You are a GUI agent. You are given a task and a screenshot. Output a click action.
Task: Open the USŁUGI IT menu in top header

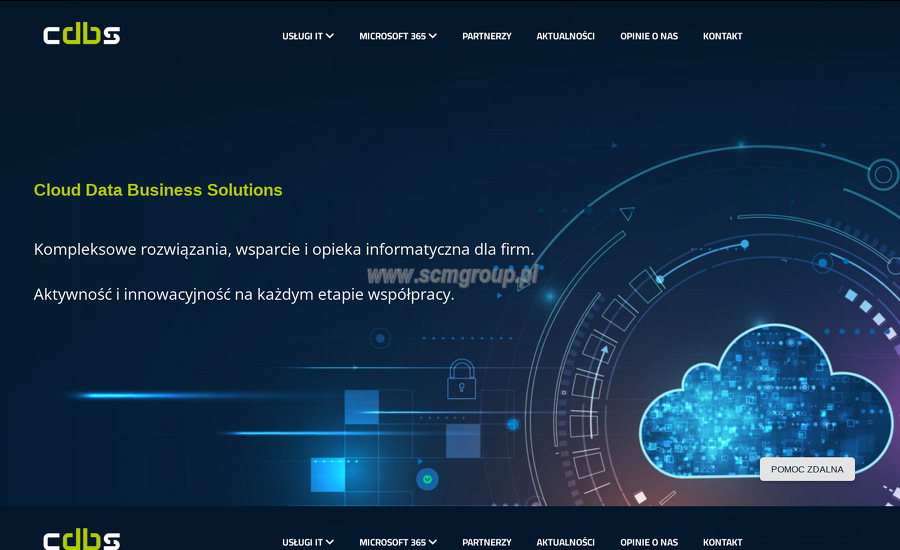click(x=302, y=36)
